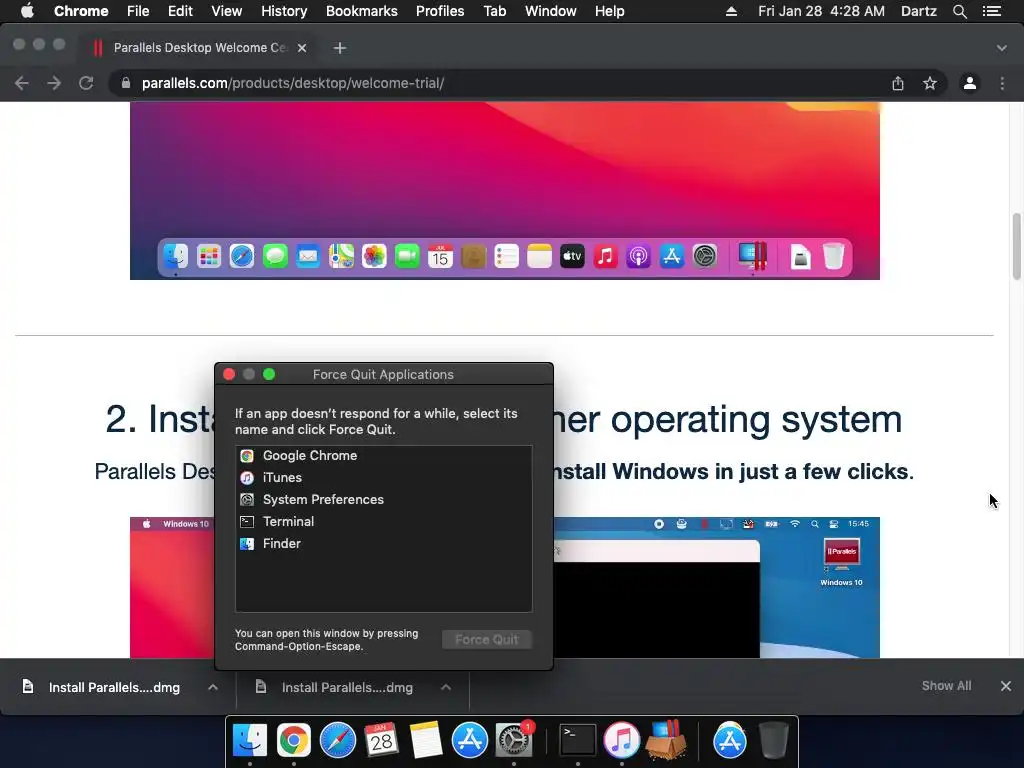Click Dartz user name in menu bar
The height and width of the screenshot is (768, 1024).
918,11
